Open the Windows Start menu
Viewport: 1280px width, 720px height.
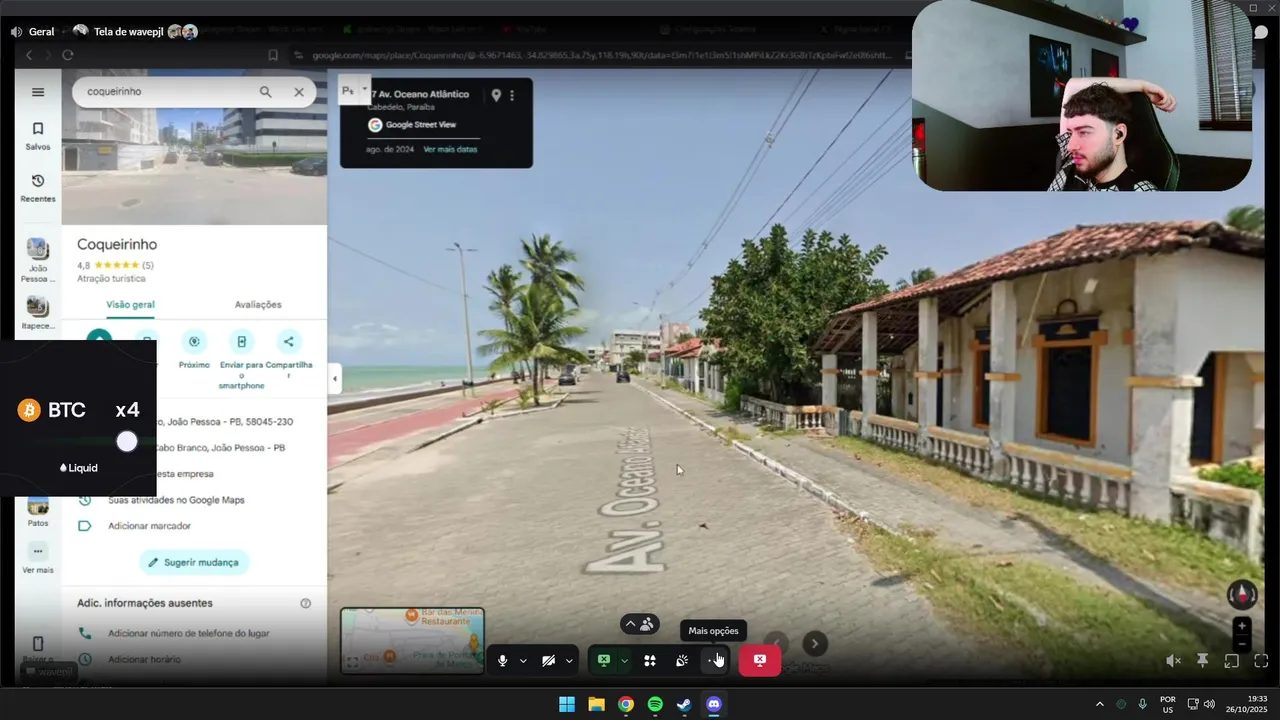tap(567, 704)
